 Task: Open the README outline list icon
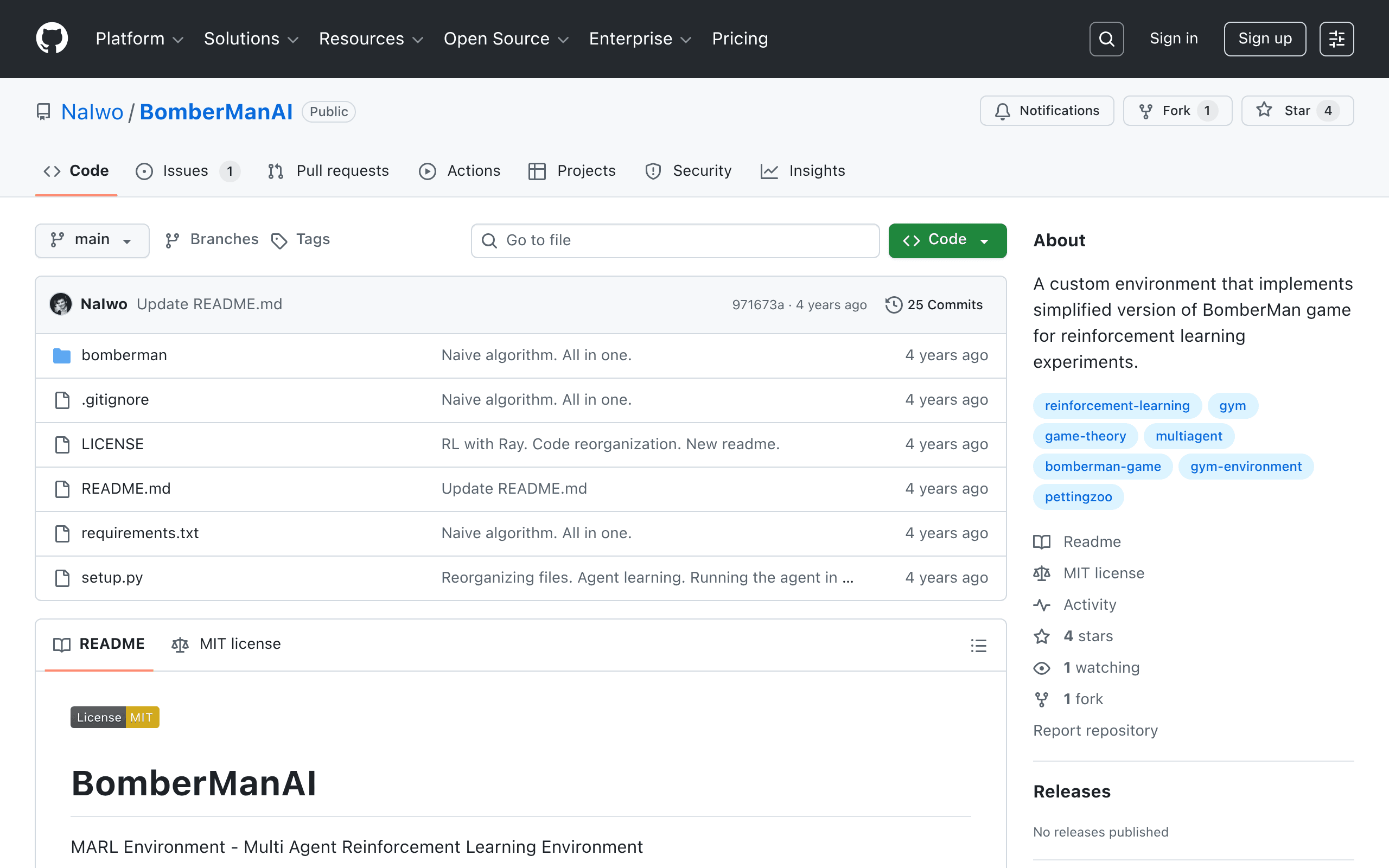point(979,645)
